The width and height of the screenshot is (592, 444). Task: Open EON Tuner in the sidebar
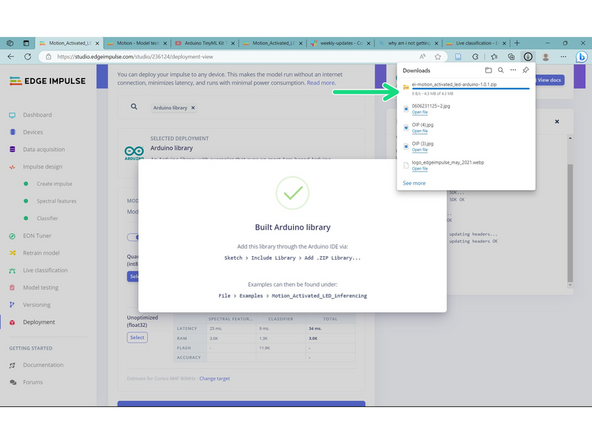(x=37, y=236)
